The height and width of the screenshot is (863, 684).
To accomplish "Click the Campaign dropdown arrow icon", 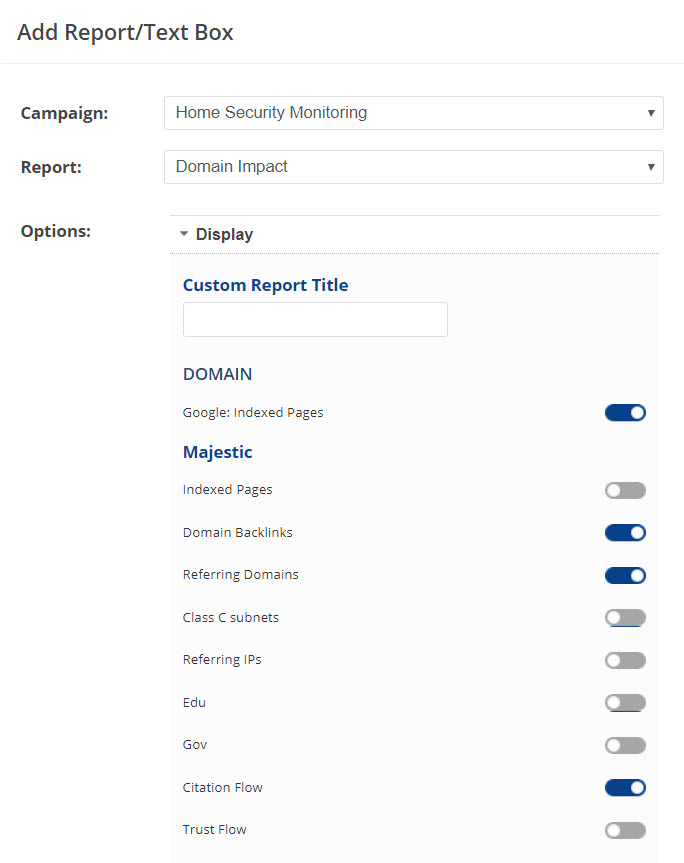I will coord(651,113).
